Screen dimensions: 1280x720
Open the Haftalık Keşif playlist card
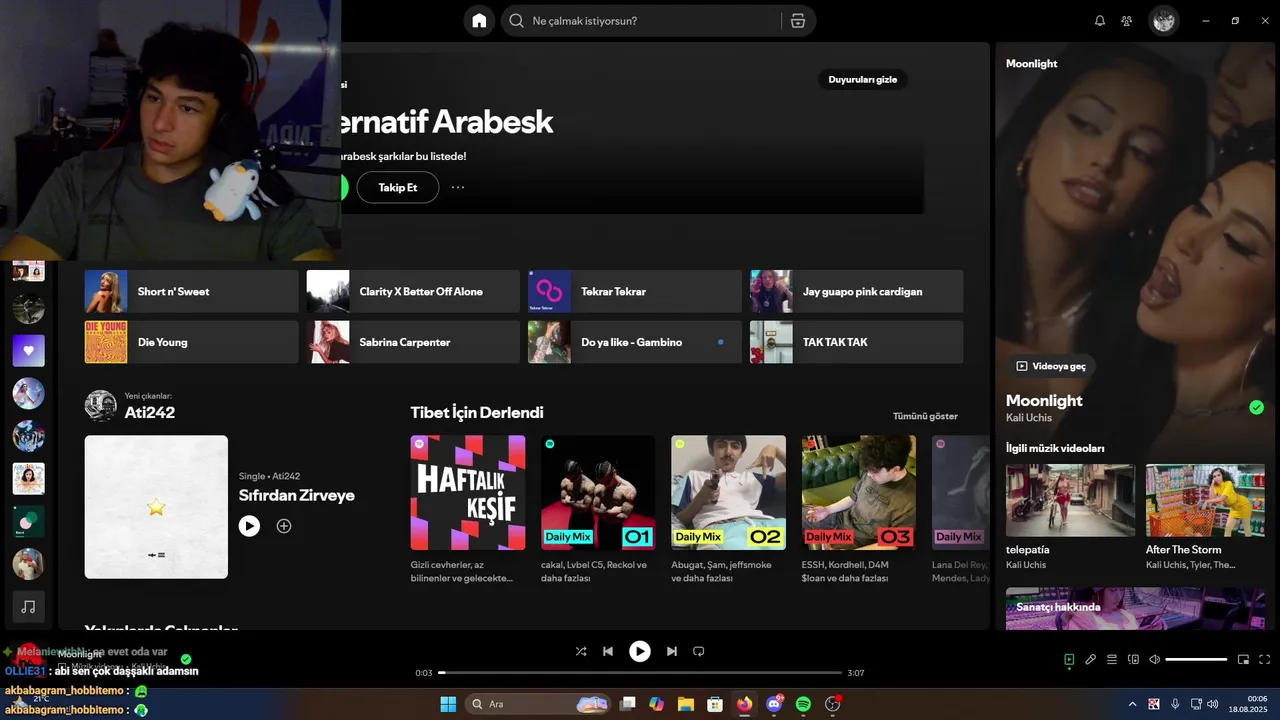click(x=468, y=509)
